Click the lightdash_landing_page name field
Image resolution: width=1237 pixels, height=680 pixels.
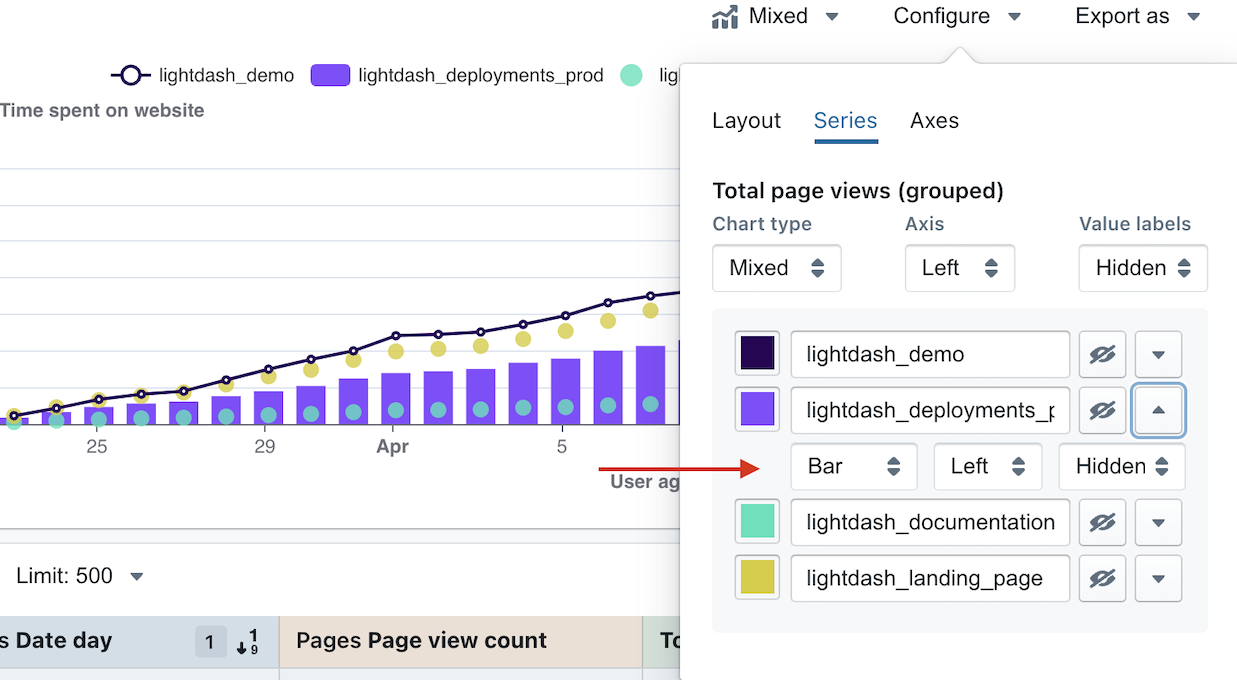[x=929, y=578]
